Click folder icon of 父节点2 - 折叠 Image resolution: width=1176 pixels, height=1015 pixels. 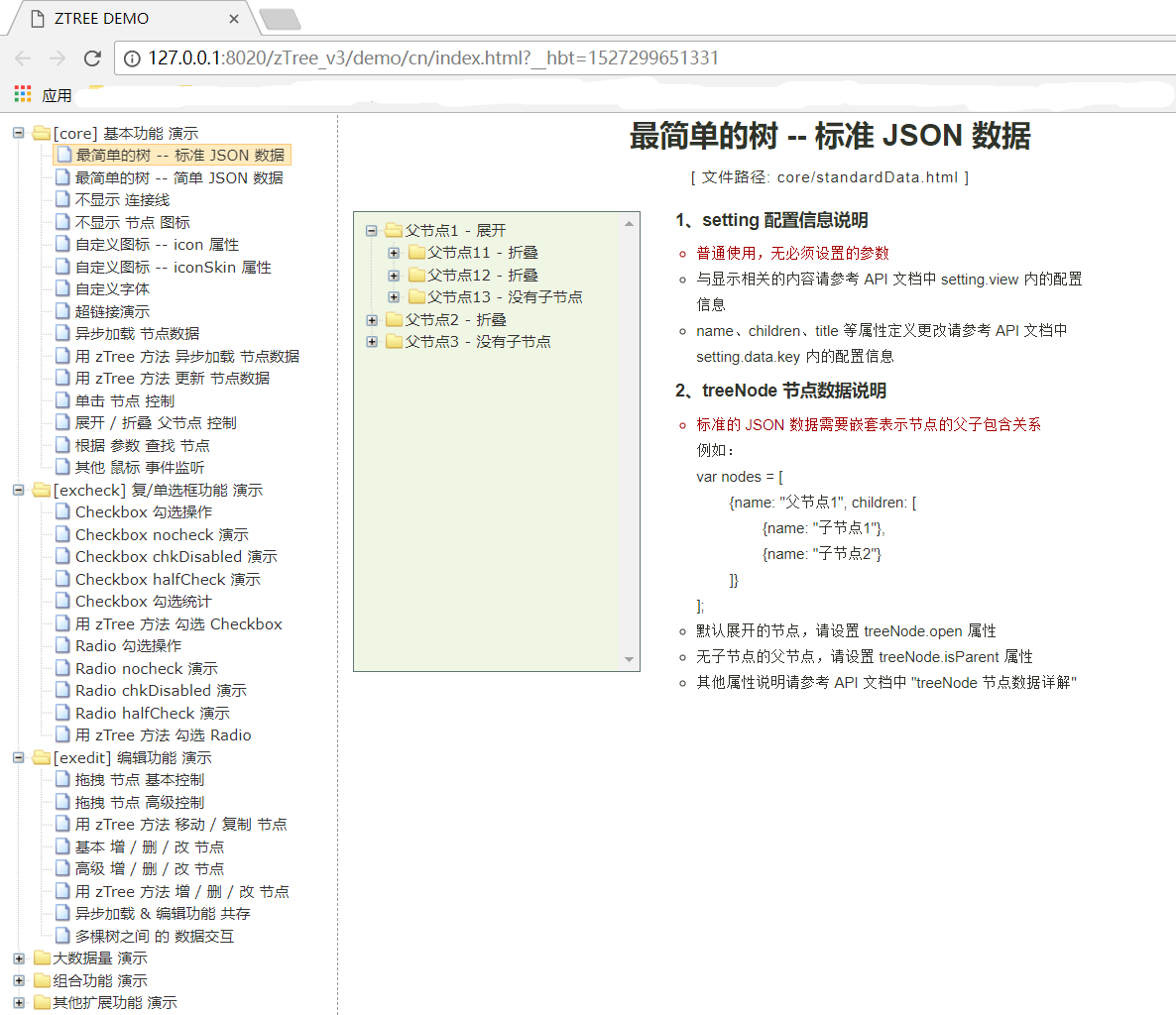[x=395, y=319]
